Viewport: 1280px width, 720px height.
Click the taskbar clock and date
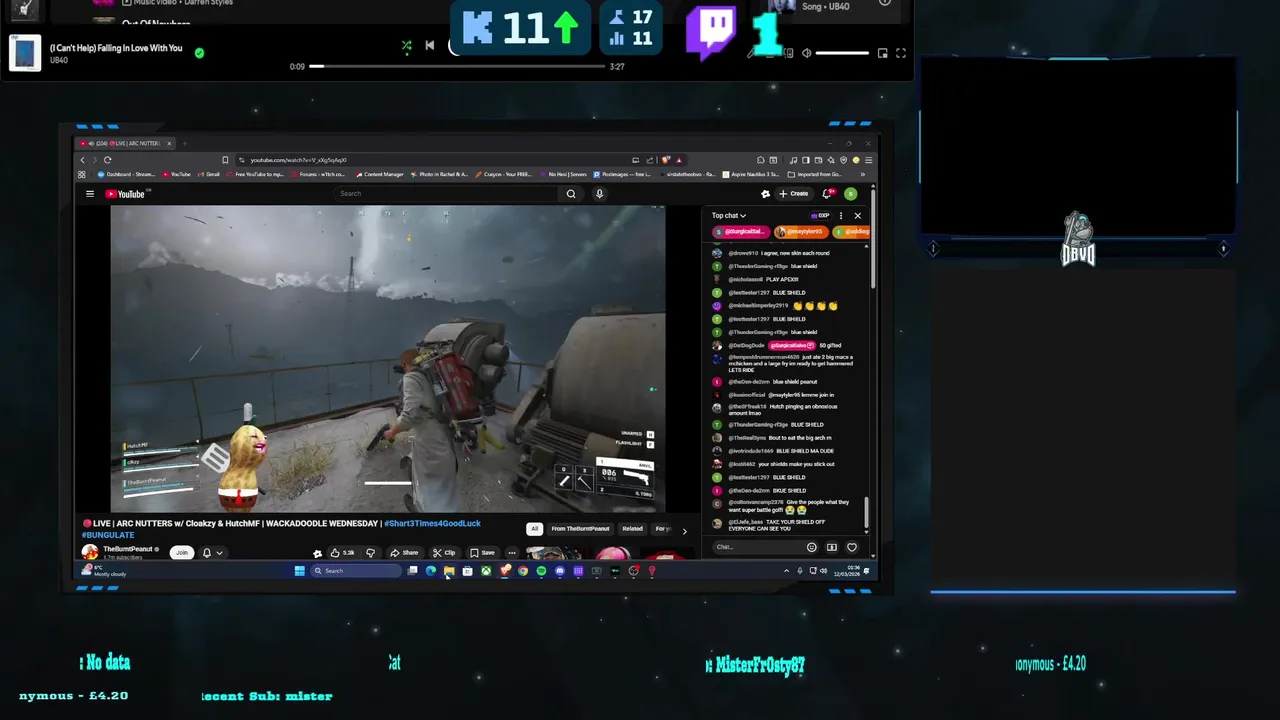(x=845, y=571)
